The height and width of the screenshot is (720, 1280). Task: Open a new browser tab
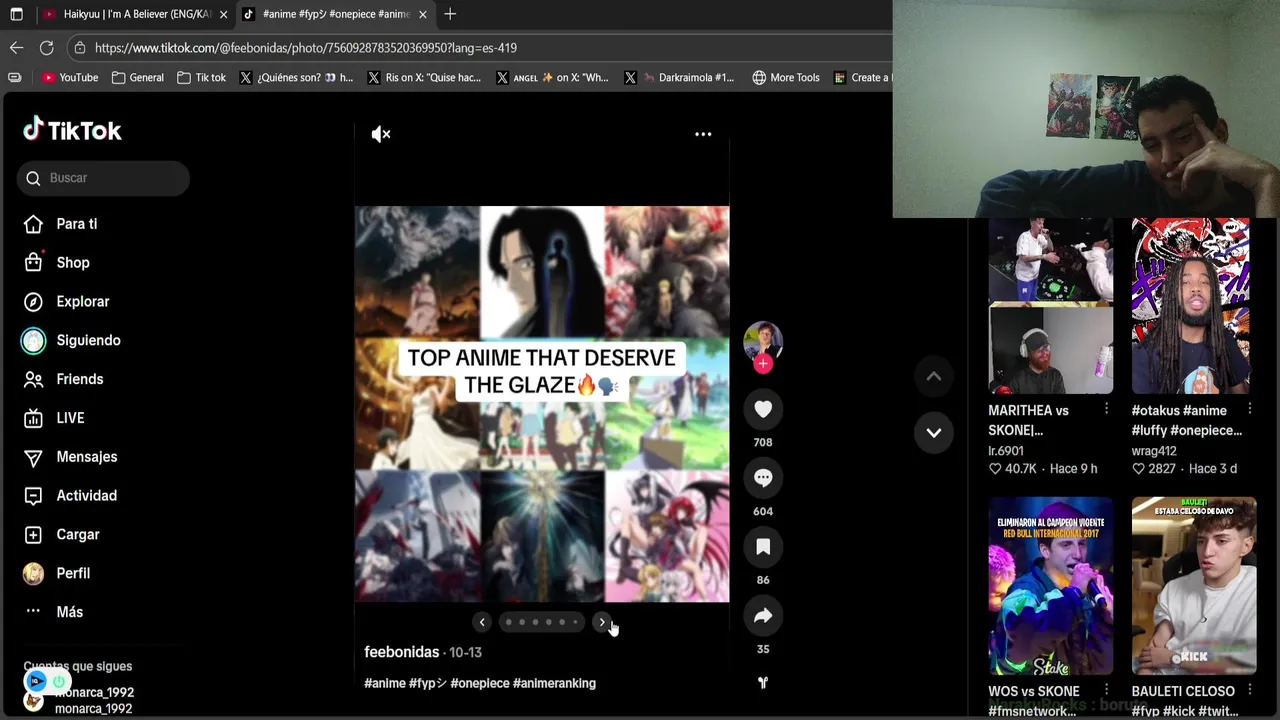450,14
